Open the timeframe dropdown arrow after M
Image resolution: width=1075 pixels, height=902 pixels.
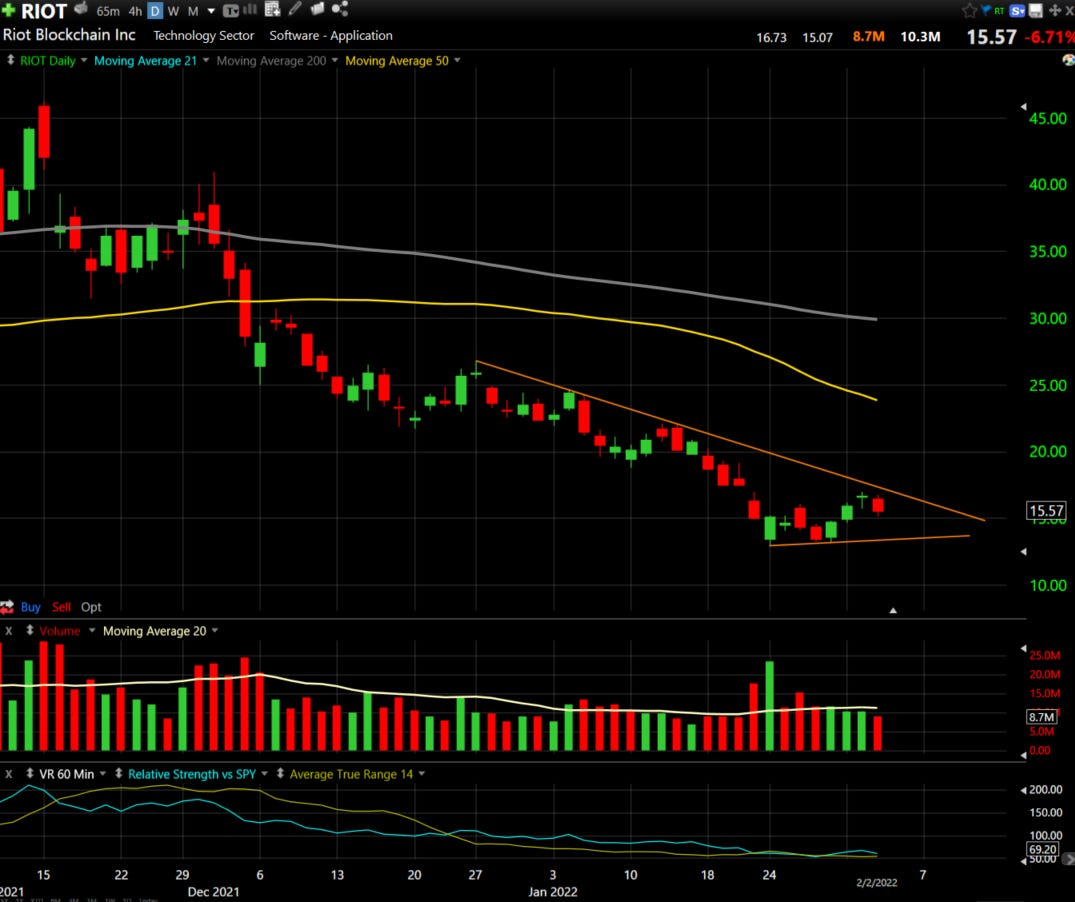[x=211, y=11]
